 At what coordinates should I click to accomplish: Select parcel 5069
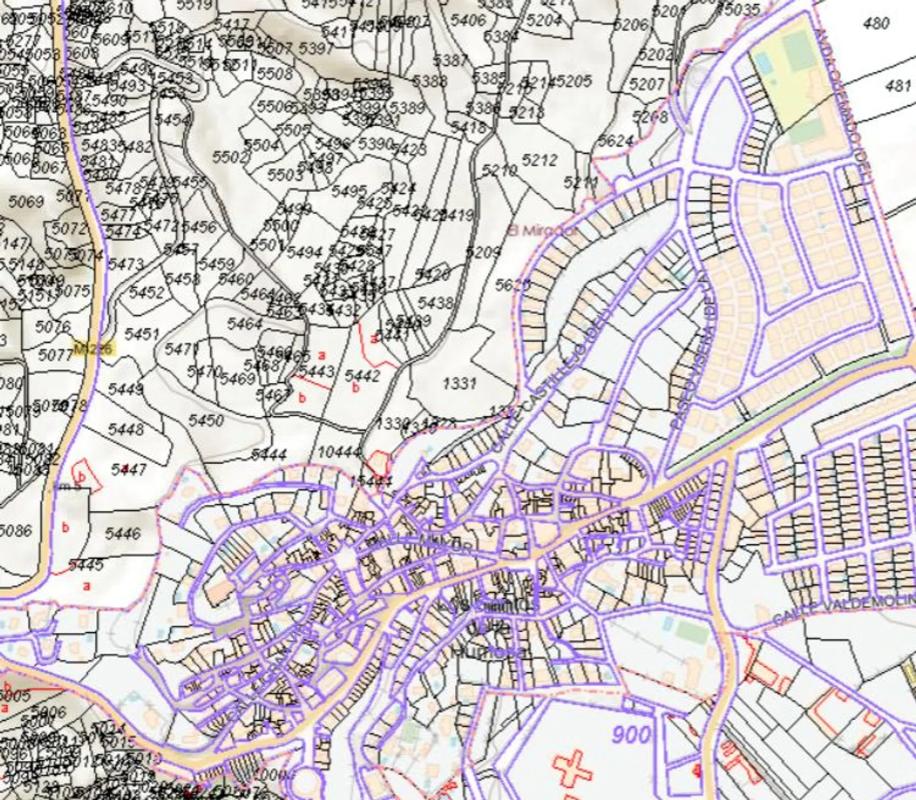point(26,202)
